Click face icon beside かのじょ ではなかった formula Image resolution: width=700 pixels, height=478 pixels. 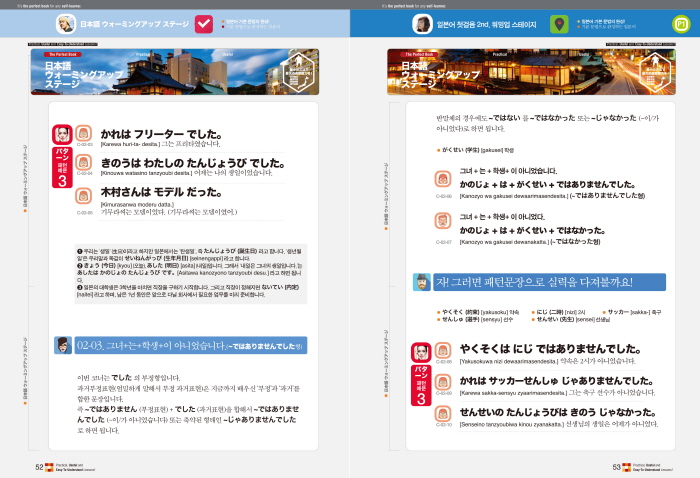coord(441,230)
